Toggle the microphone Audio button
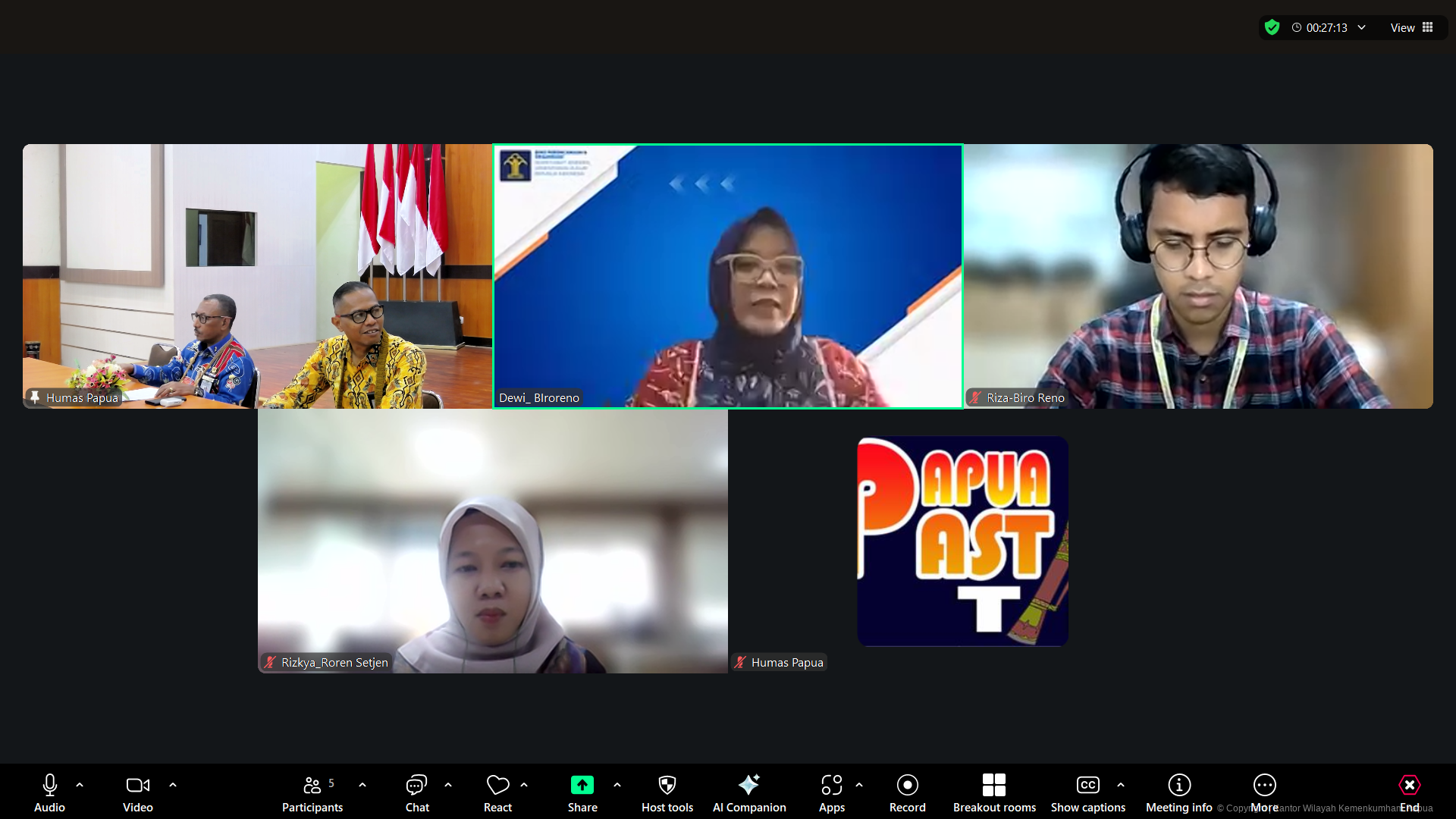The image size is (1456, 819). click(x=49, y=786)
